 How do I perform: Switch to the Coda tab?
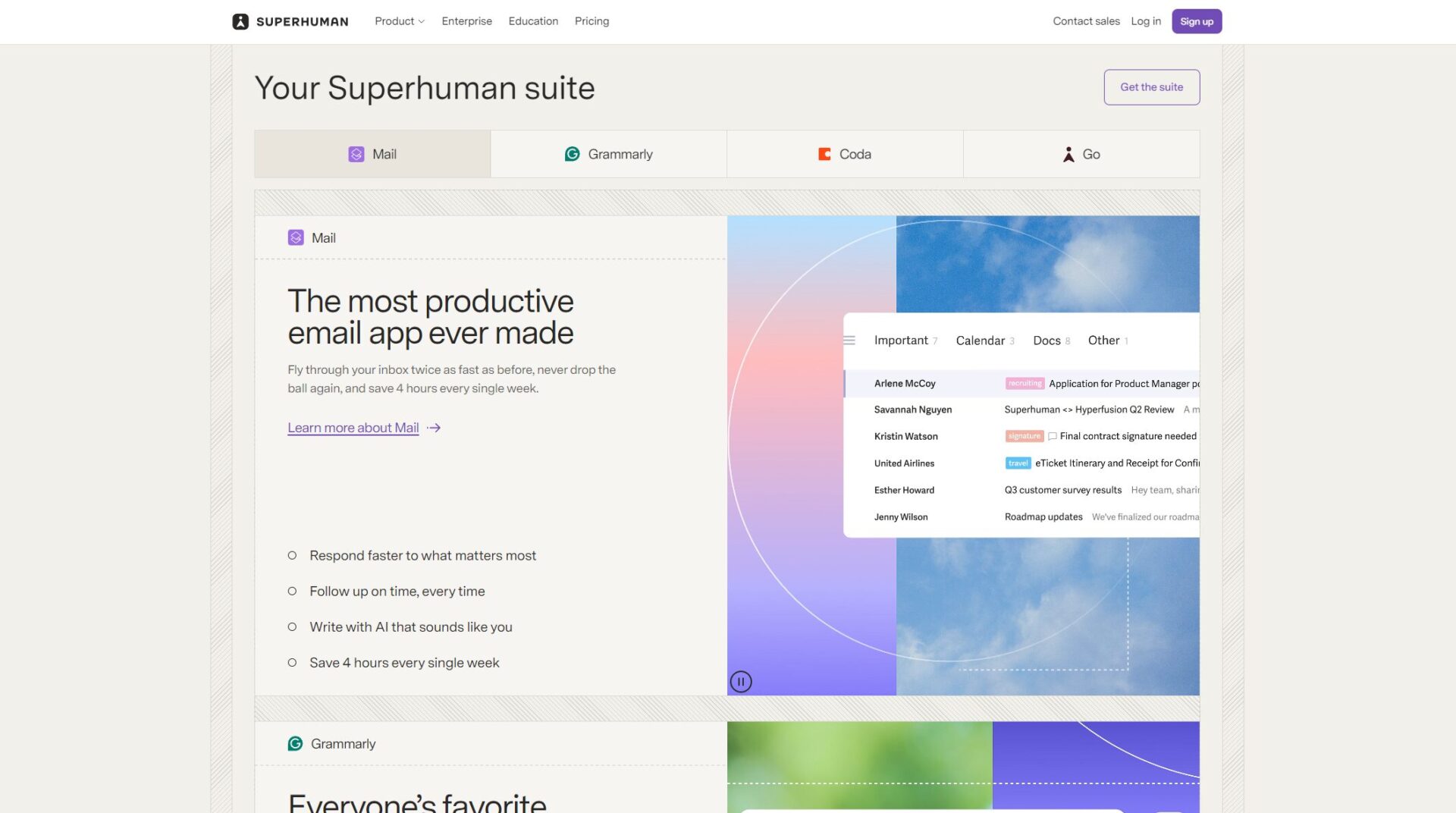tap(845, 154)
